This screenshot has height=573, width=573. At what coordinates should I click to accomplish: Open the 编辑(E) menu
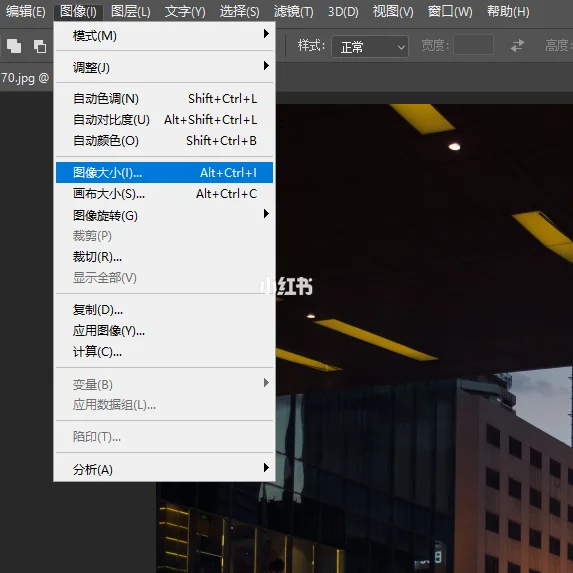tap(26, 12)
